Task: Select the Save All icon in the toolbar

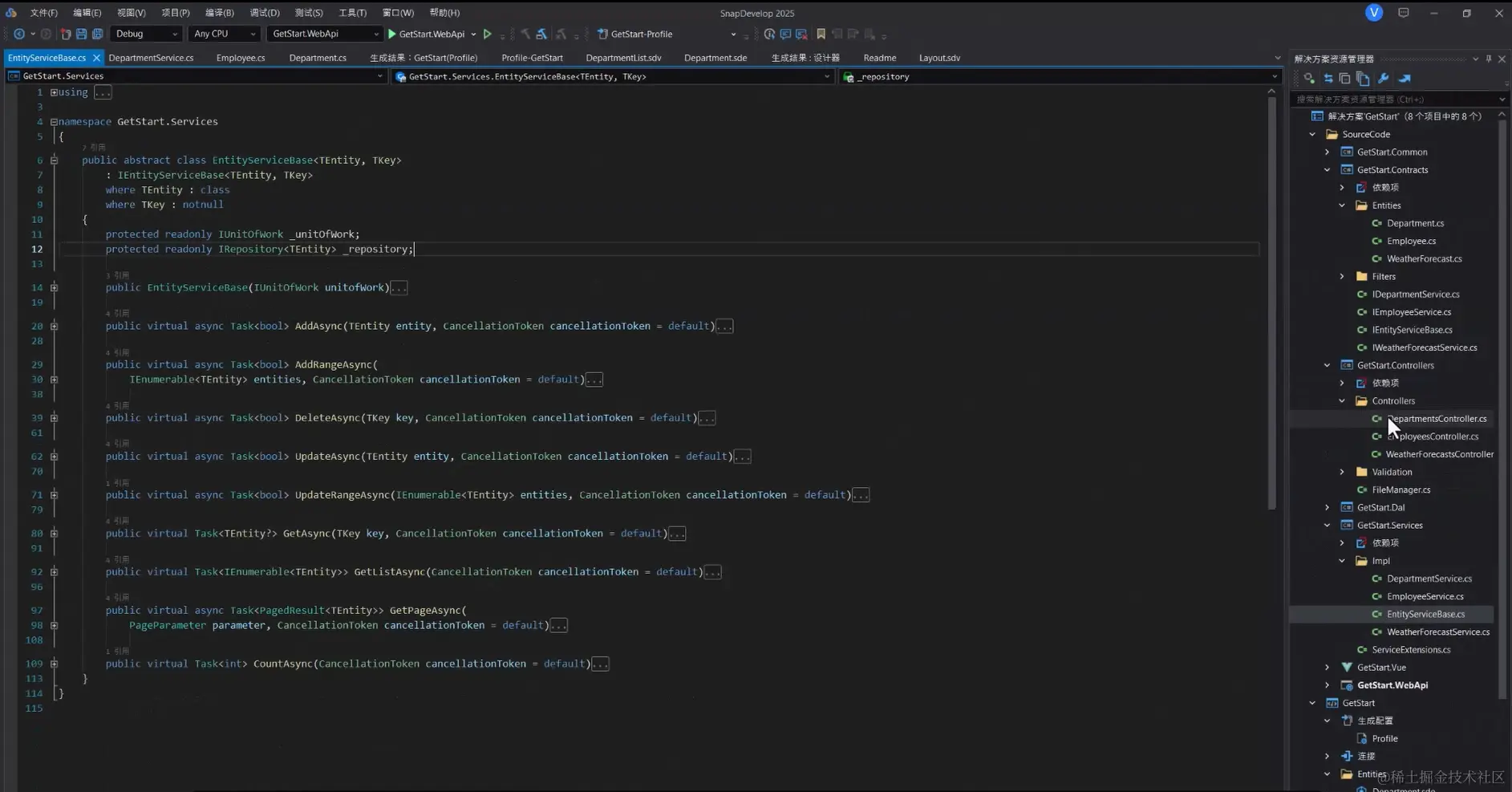Action: pos(98,34)
